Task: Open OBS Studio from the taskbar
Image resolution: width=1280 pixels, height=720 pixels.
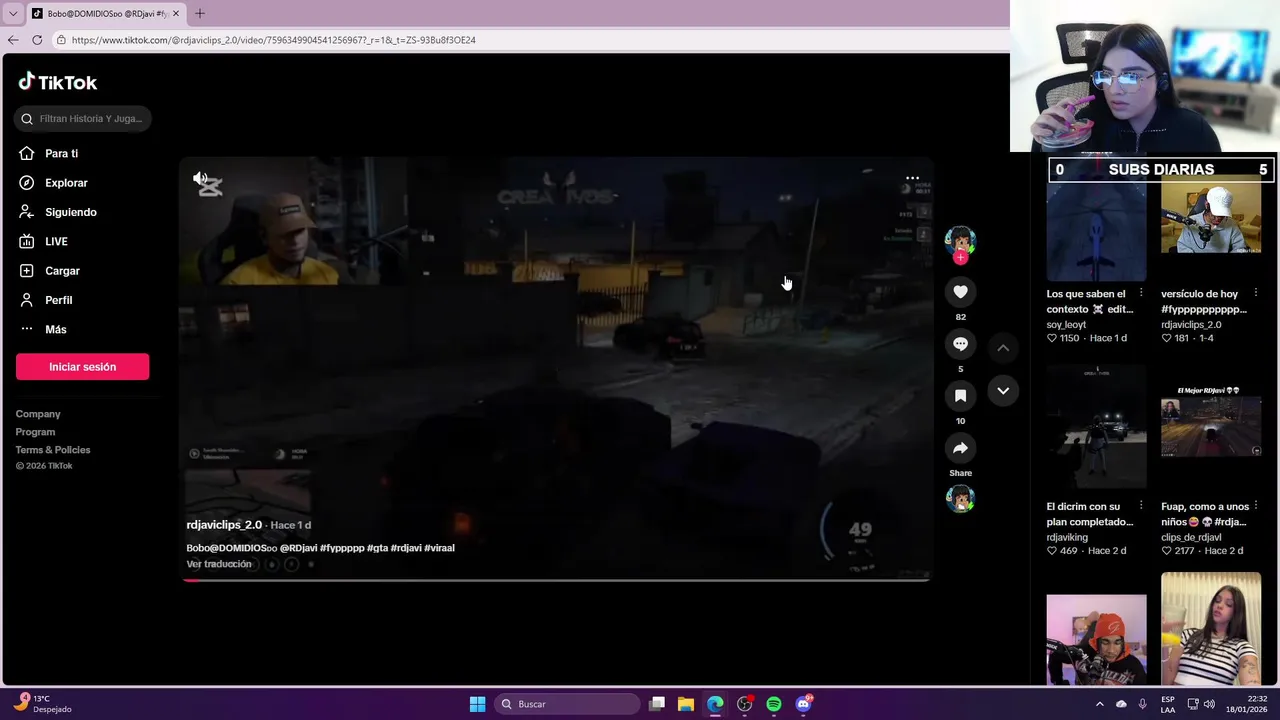Action: tap(744, 704)
